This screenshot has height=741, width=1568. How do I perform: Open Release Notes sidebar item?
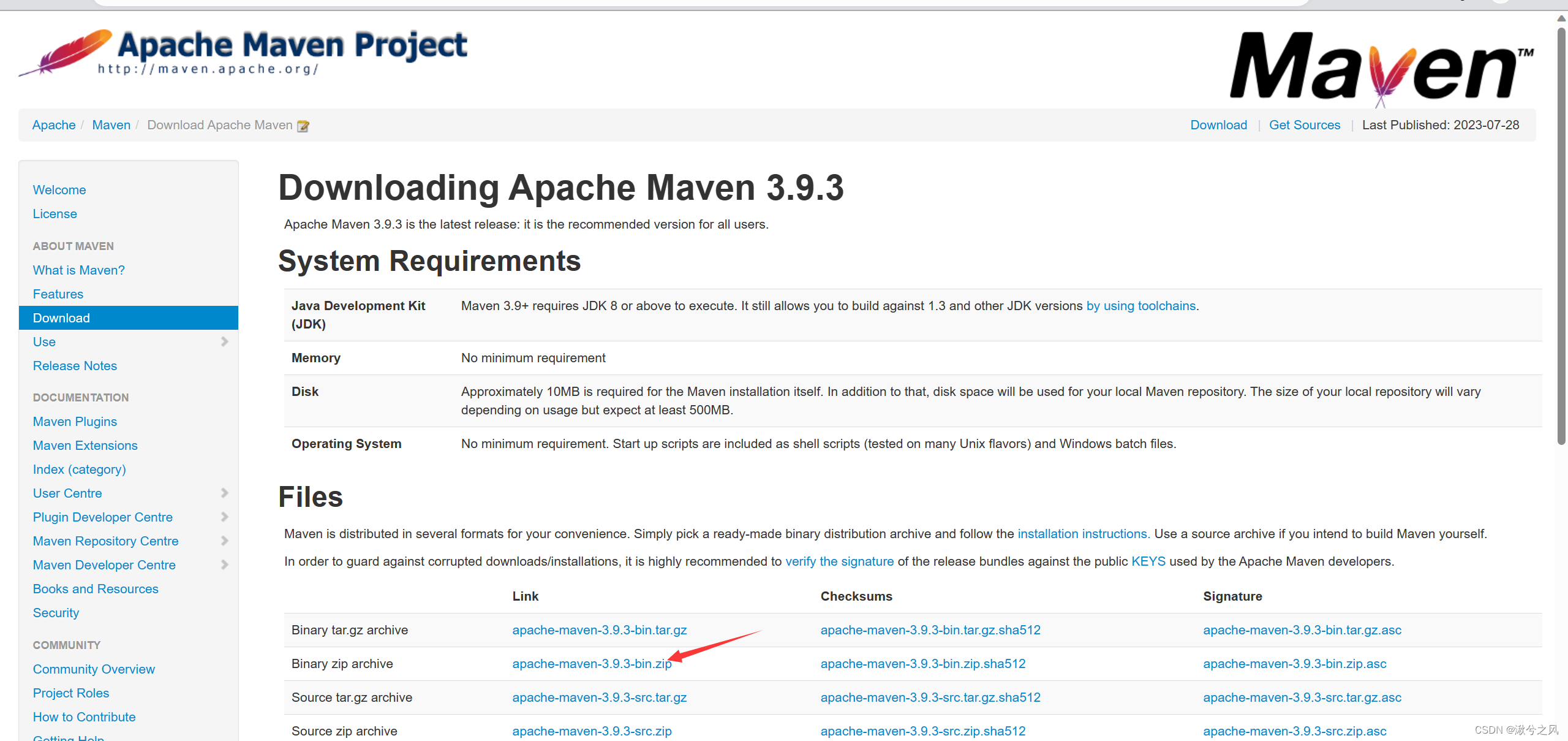point(75,366)
